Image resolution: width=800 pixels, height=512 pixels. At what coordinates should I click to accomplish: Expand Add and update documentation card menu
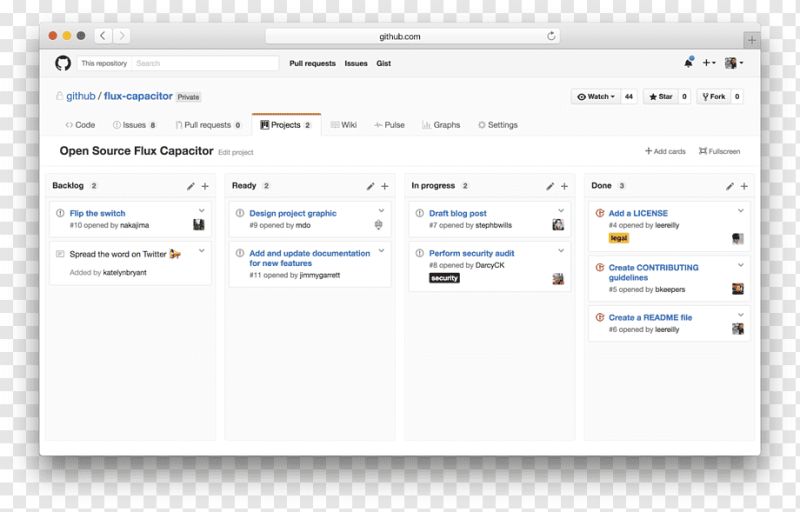(x=381, y=251)
